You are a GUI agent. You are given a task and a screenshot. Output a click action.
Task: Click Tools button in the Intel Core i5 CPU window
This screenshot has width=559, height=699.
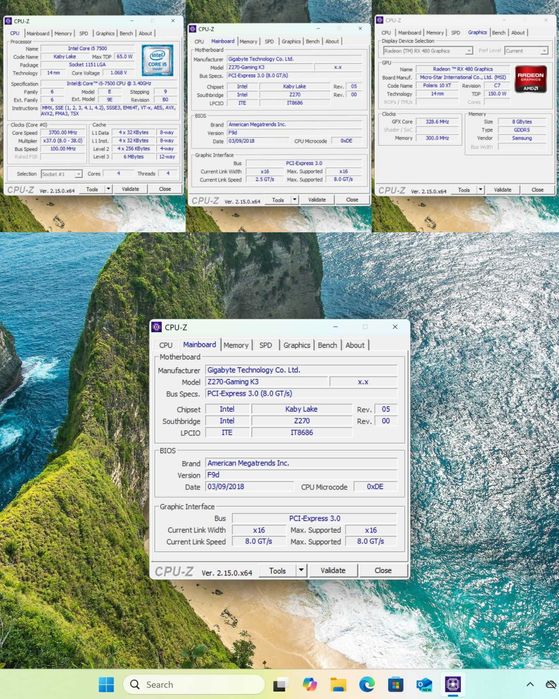point(92,189)
